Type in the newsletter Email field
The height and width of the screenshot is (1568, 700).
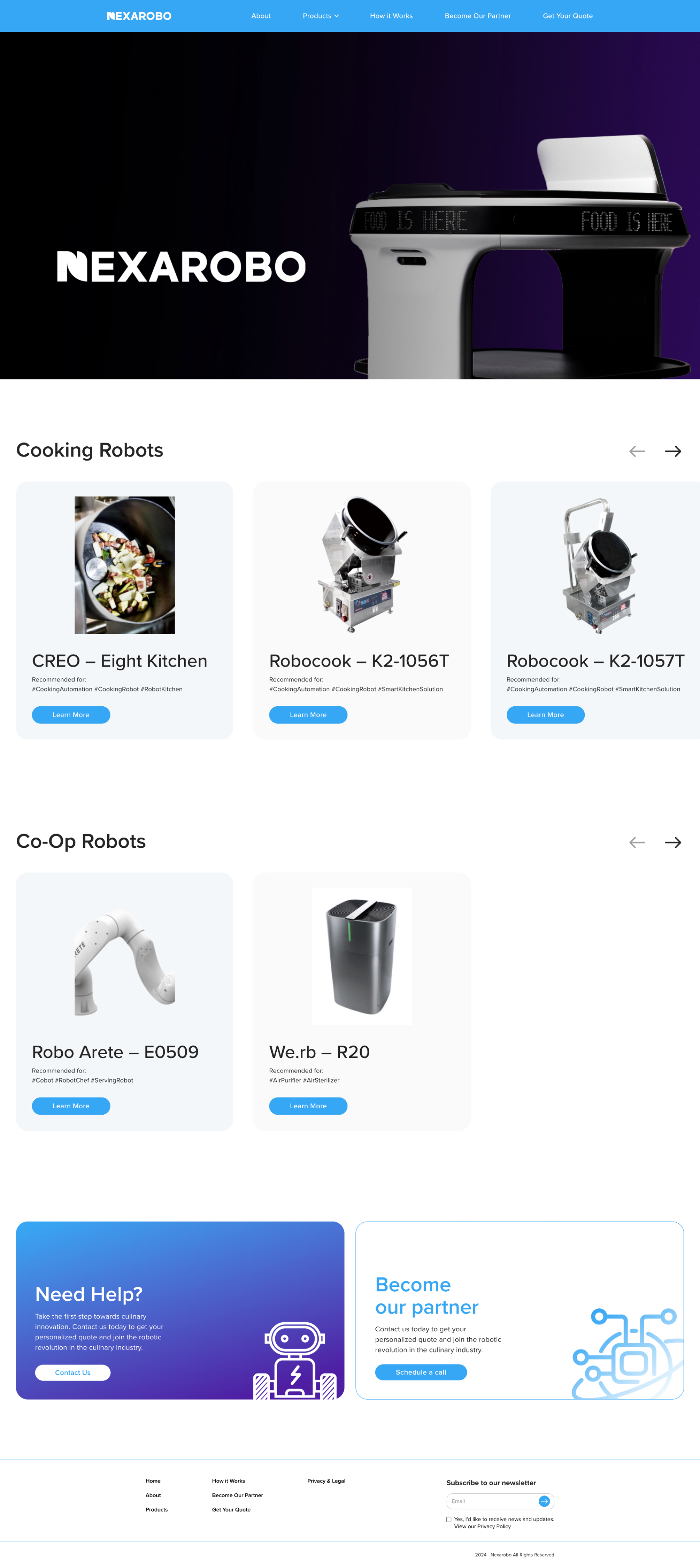tap(492, 1501)
